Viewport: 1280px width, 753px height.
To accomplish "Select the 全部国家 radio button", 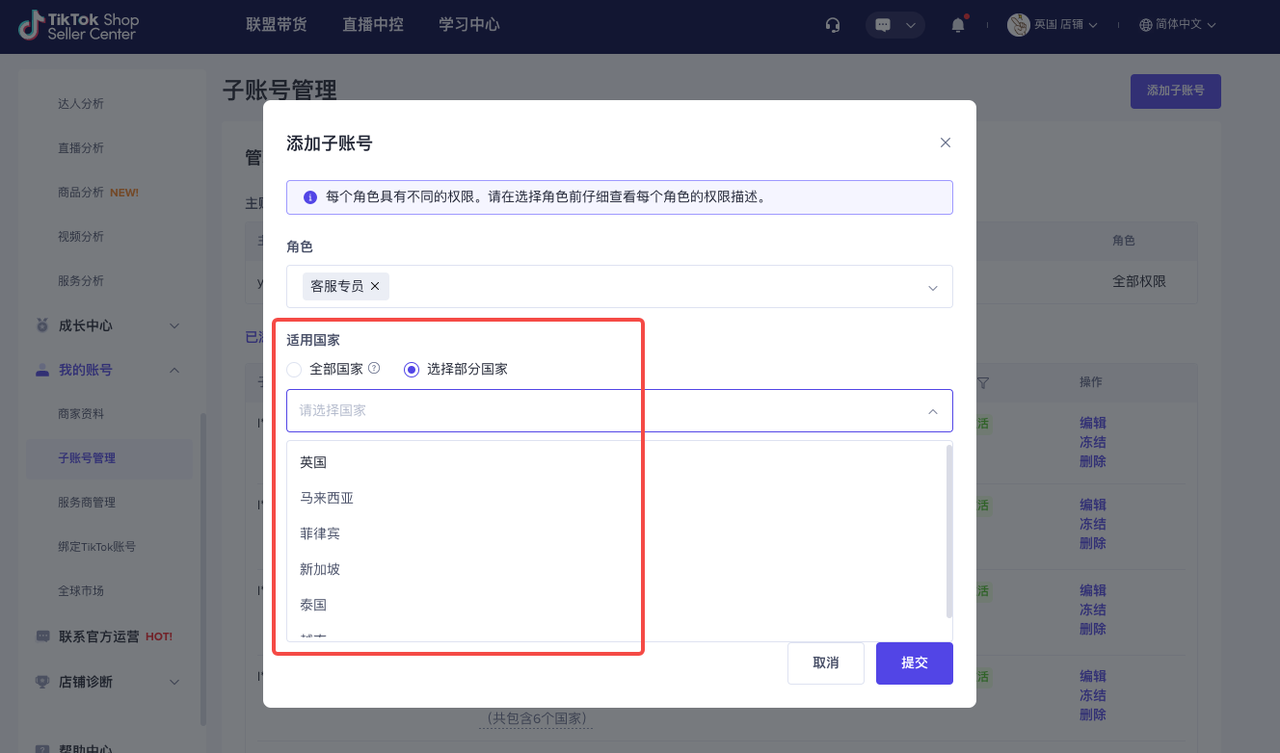I will point(294,370).
